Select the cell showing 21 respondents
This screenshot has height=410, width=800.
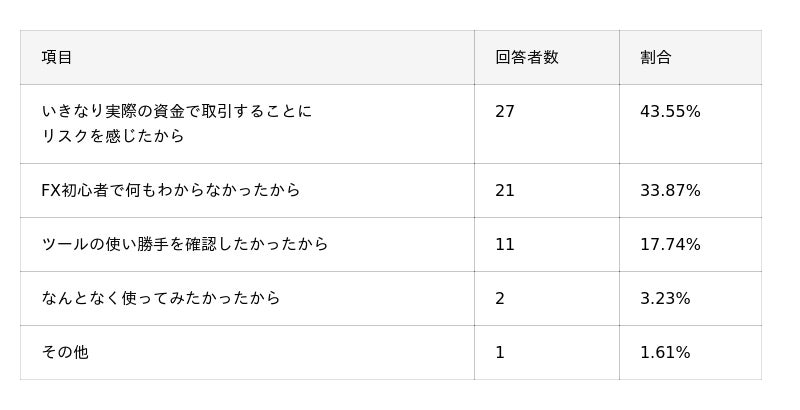505,190
